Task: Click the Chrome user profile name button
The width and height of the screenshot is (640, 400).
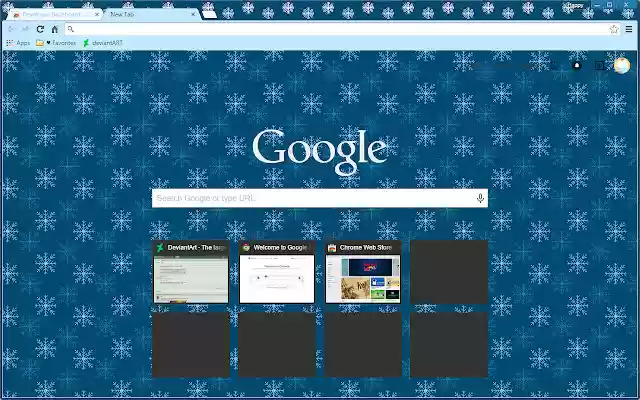Action: tap(575, 5)
